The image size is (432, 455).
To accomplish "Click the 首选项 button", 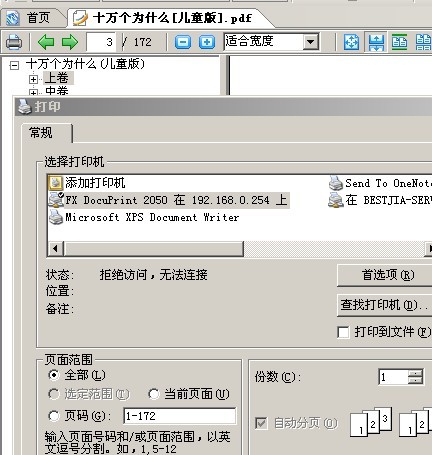I will (x=387, y=275).
